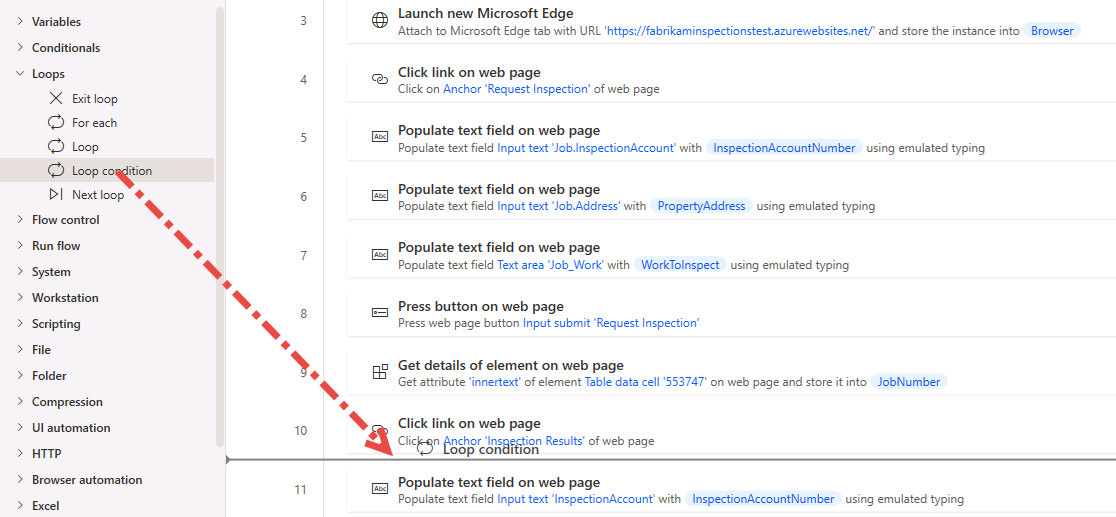
Task: Click the text field icon on step 5
Action: (x=380, y=138)
